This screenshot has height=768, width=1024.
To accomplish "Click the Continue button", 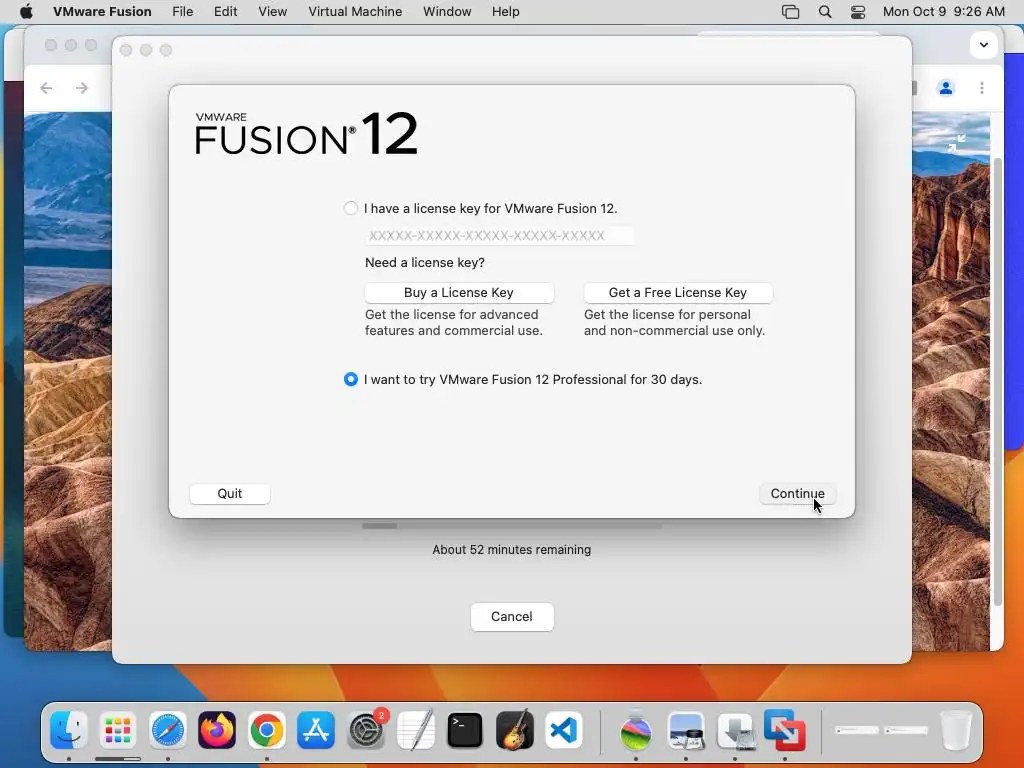I will tap(797, 494).
